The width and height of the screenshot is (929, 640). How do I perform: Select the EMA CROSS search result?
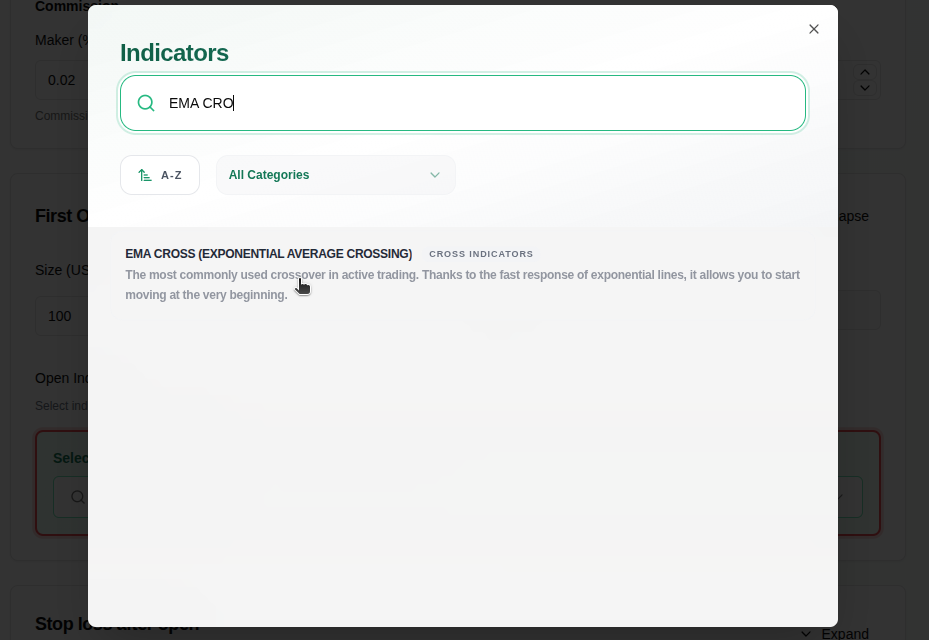tap(268, 253)
